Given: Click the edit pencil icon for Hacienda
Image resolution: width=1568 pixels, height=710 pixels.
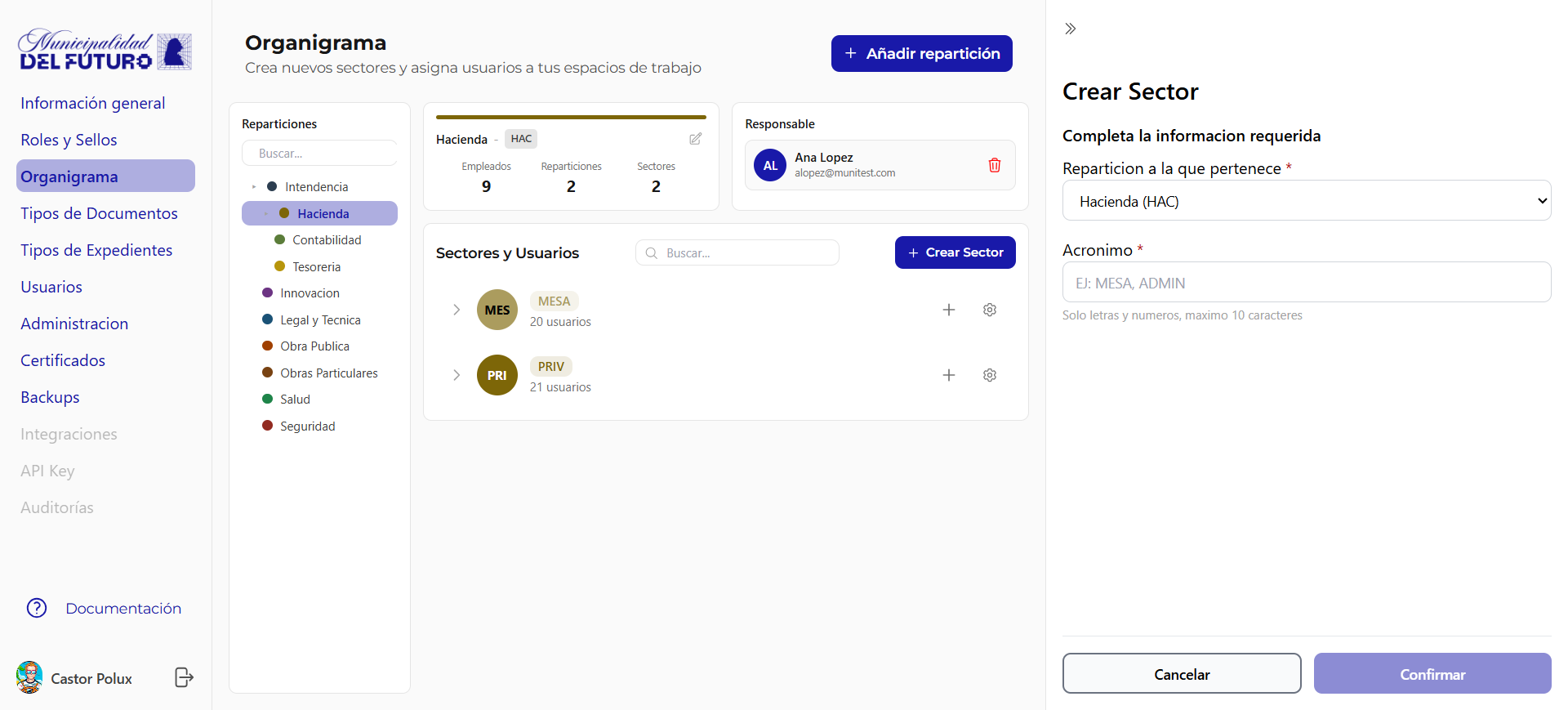Looking at the screenshot, I should pos(695,139).
